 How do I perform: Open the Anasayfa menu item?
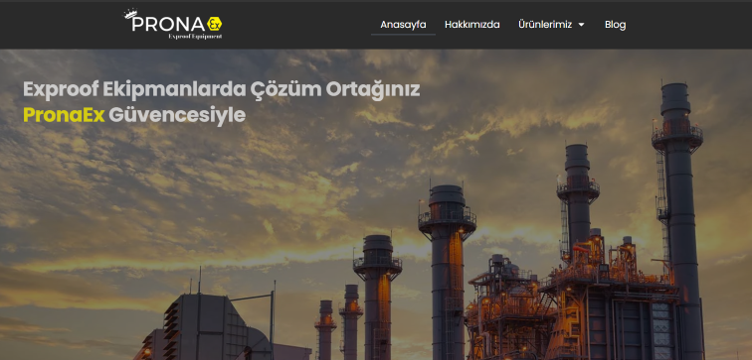click(x=403, y=24)
